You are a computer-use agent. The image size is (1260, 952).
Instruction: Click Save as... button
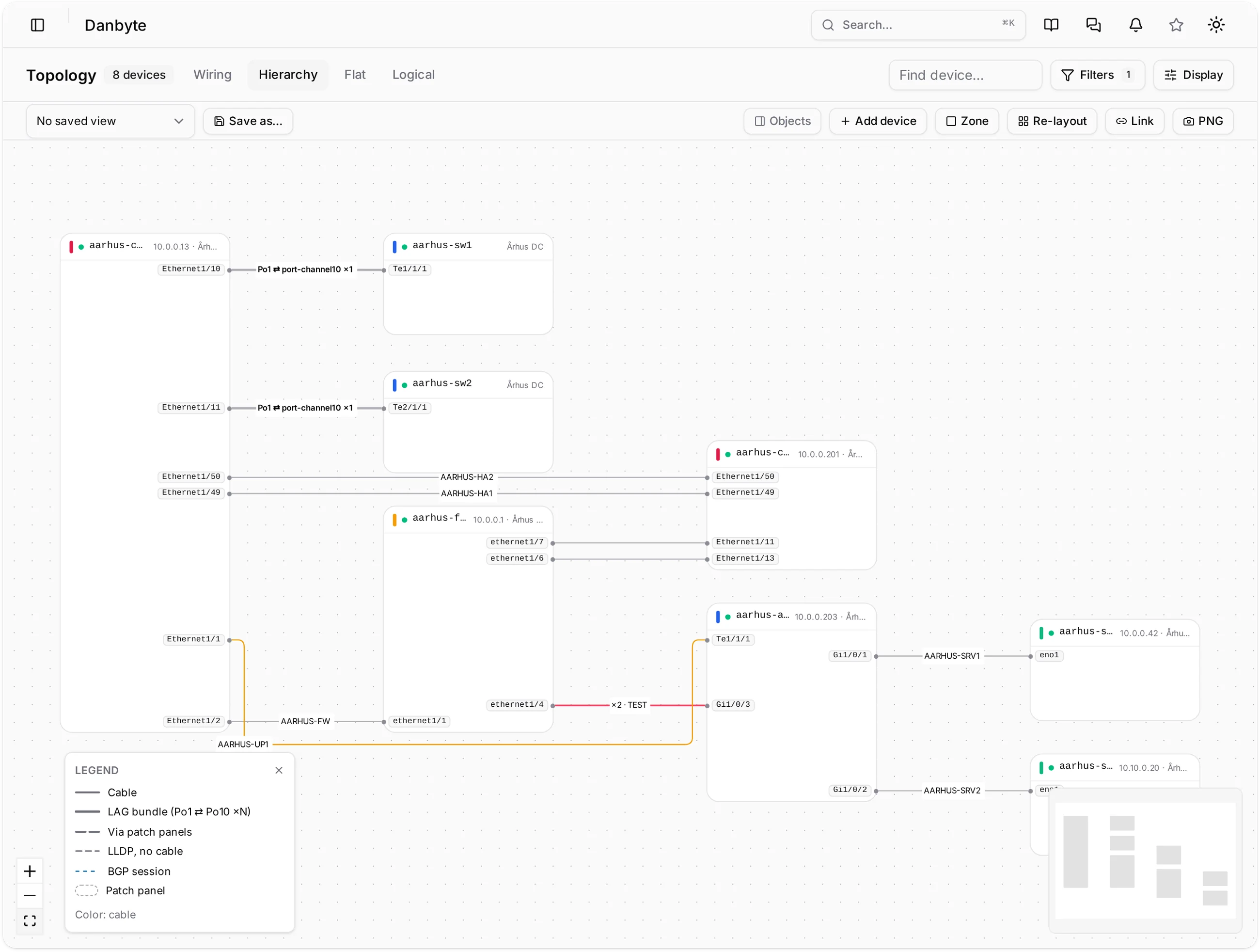click(248, 121)
